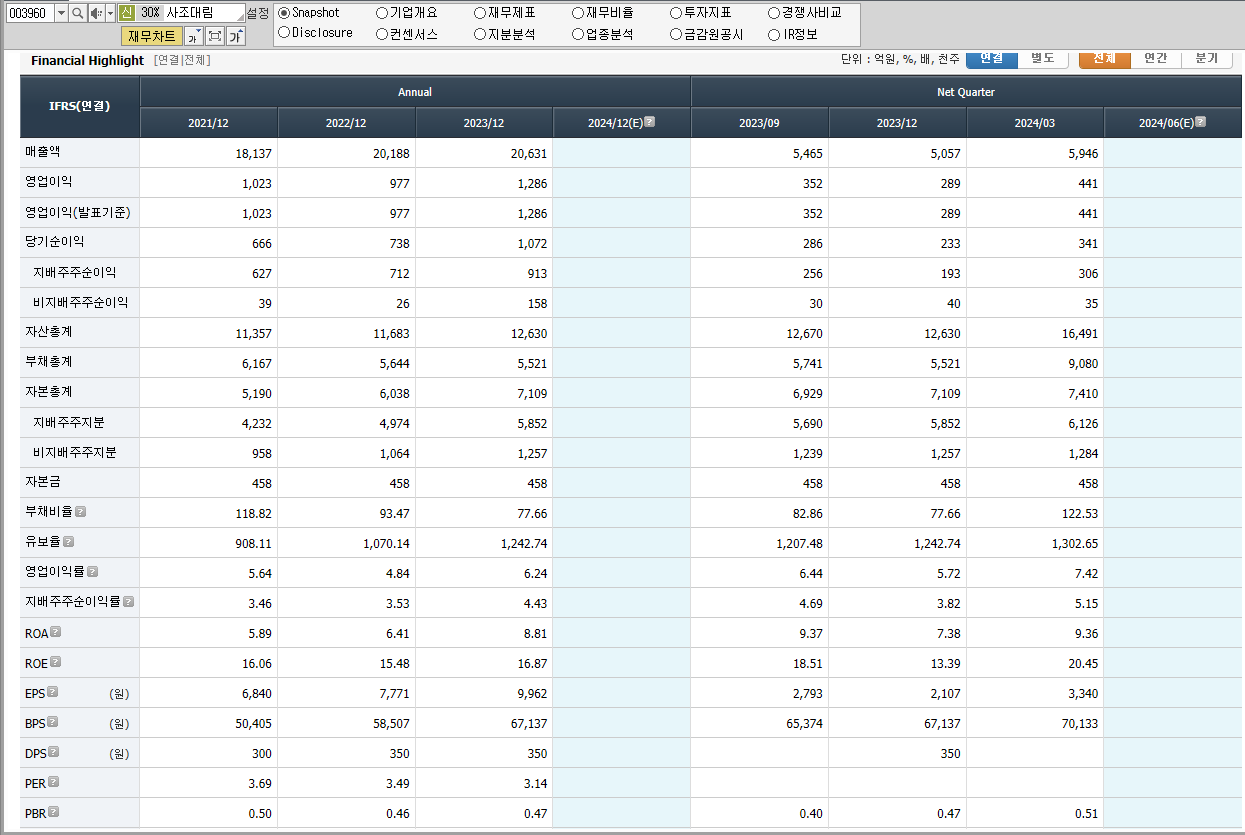Click help icon beside ROE
The height and width of the screenshot is (835, 1245).
click(56, 662)
